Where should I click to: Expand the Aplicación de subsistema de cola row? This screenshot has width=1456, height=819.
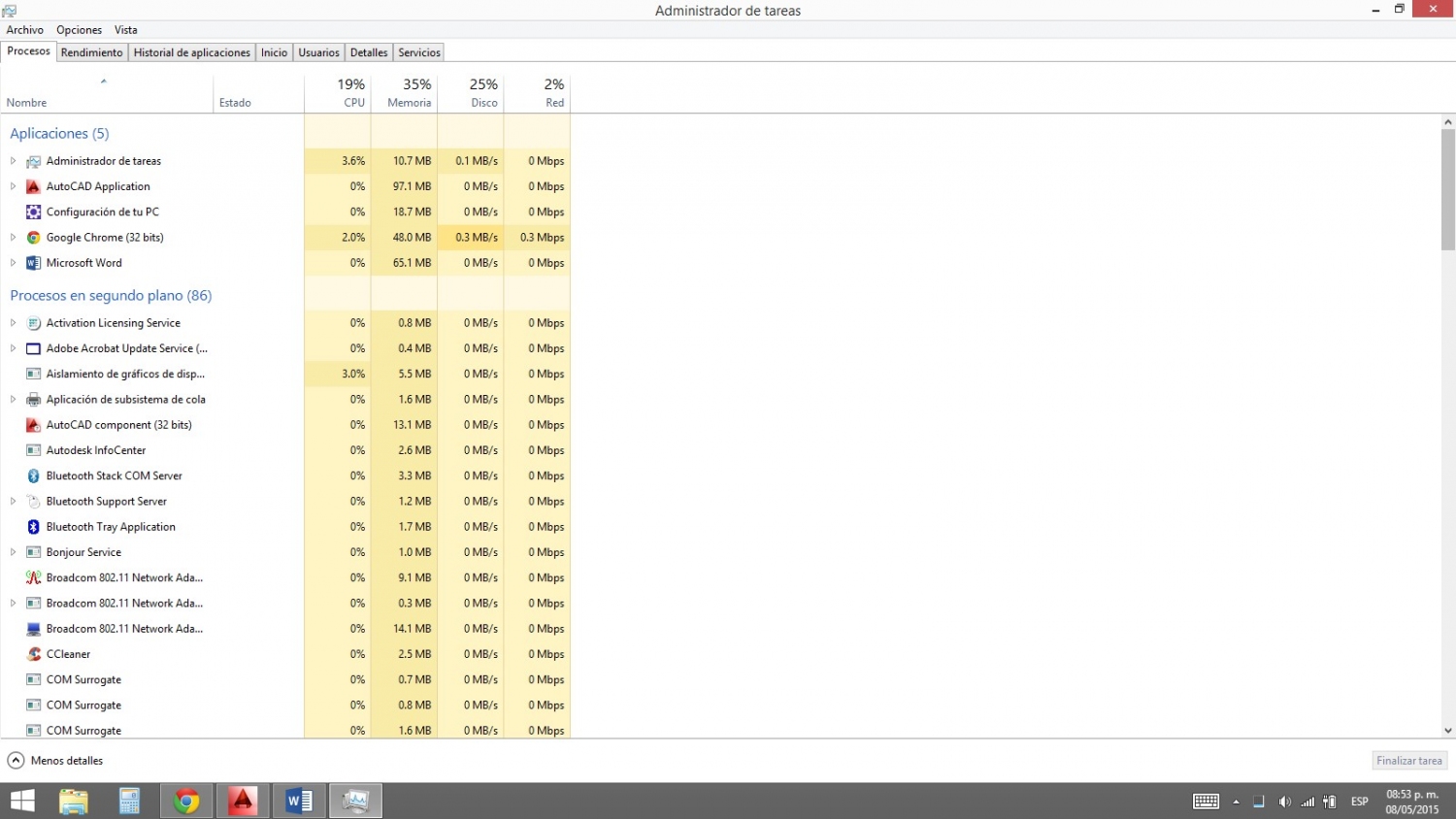13,400
